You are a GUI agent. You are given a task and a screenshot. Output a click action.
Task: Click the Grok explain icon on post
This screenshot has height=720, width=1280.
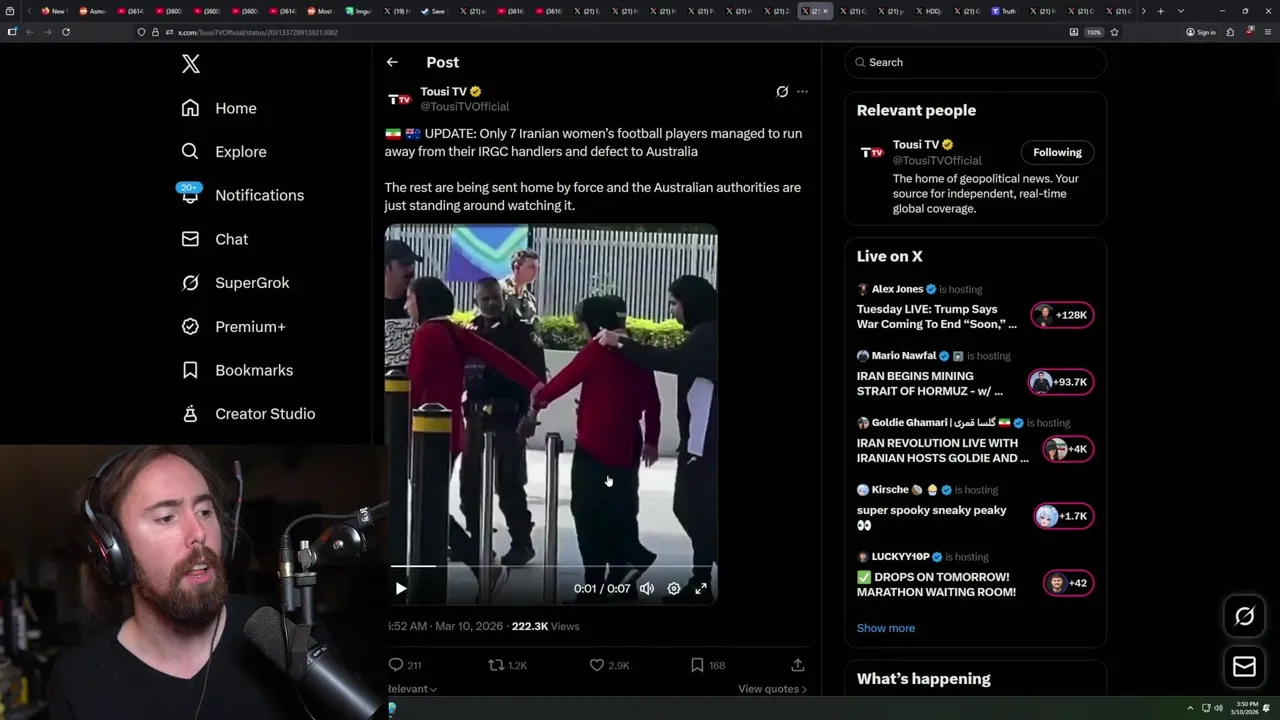[x=782, y=91]
